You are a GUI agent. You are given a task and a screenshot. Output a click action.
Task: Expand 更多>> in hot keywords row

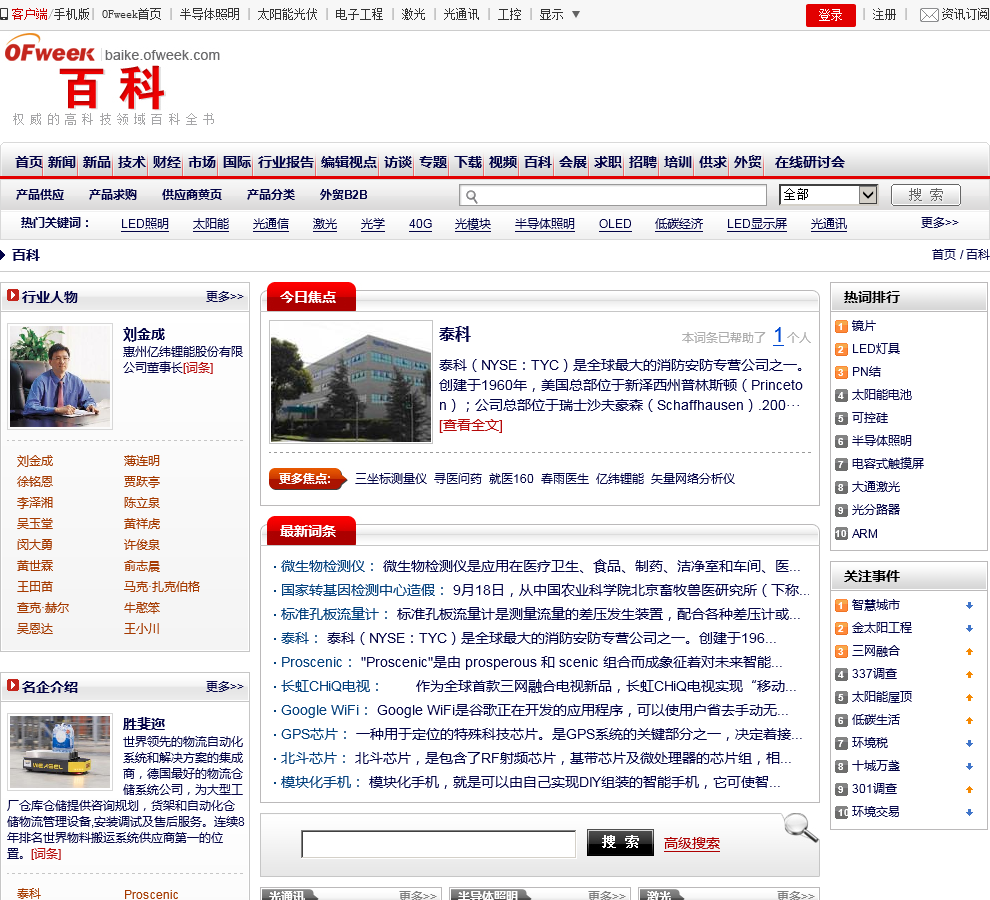[x=939, y=222]
